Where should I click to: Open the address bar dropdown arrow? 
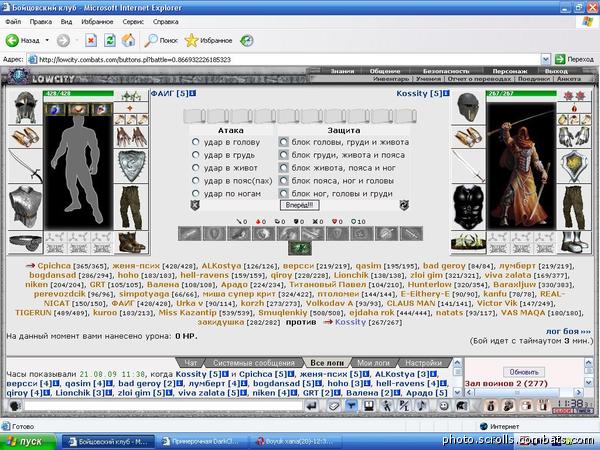tap(546, 59)
